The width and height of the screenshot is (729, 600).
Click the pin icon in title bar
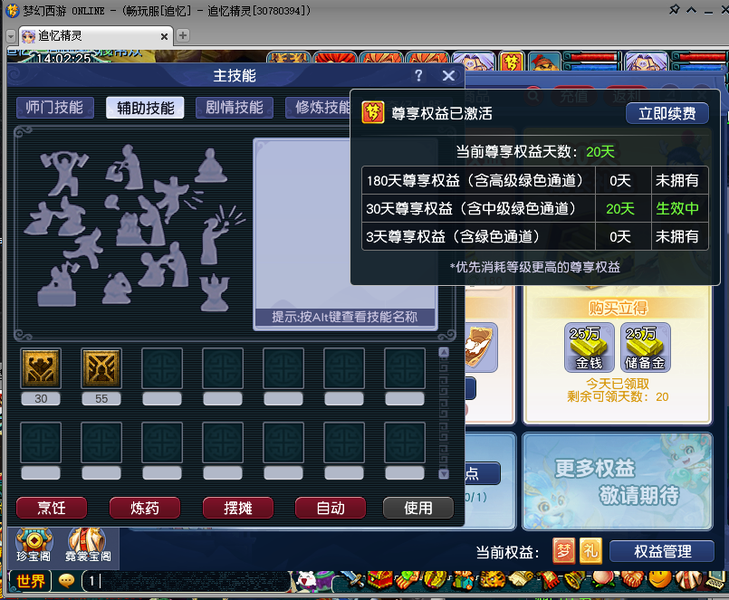[674, 9]
